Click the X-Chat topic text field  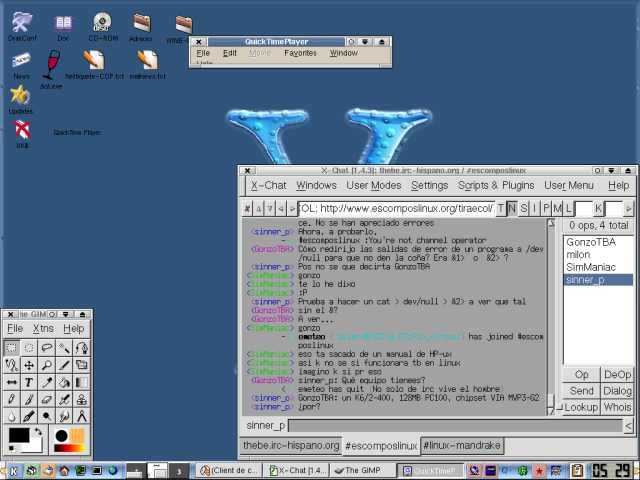(396, 208)
